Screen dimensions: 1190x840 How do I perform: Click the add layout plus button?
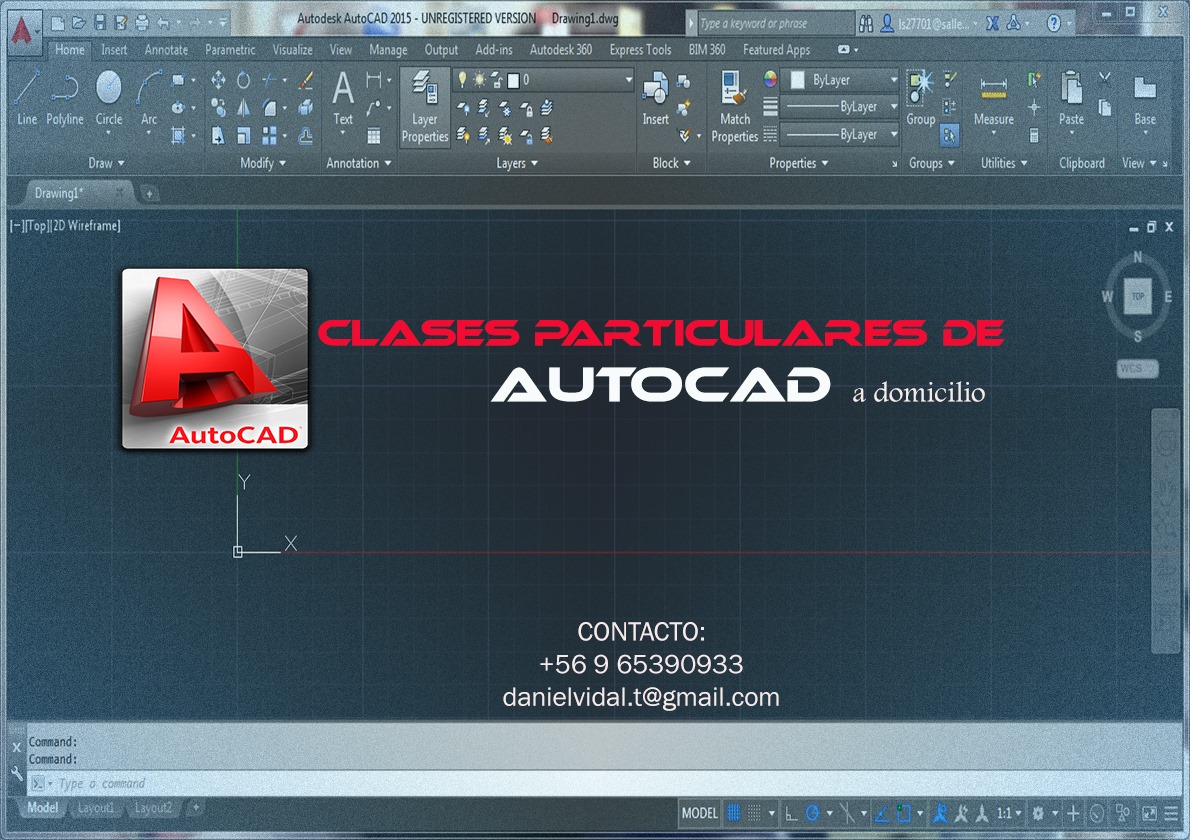tap(195, 808)
